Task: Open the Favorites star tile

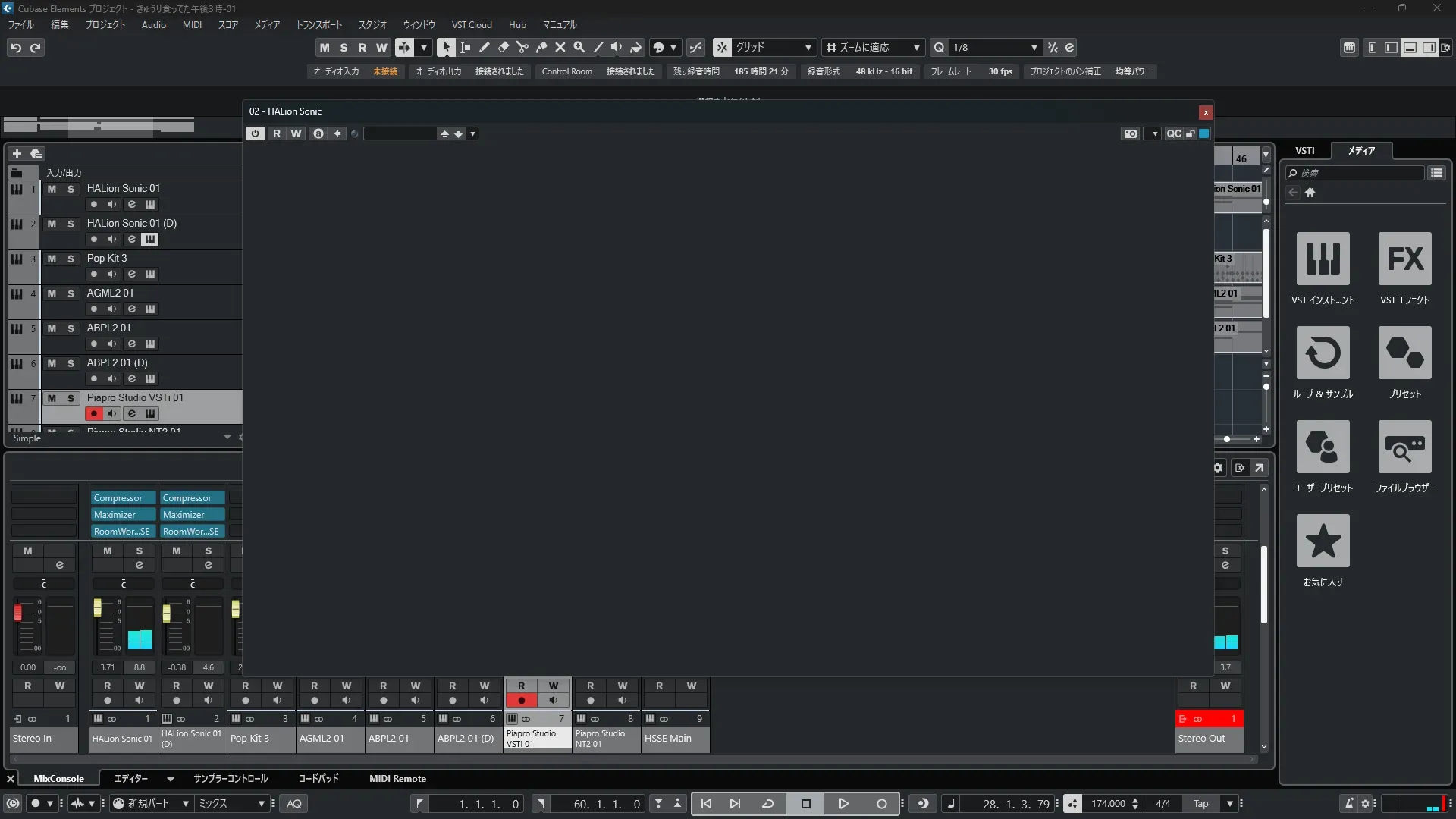Action: [1323, 541]
